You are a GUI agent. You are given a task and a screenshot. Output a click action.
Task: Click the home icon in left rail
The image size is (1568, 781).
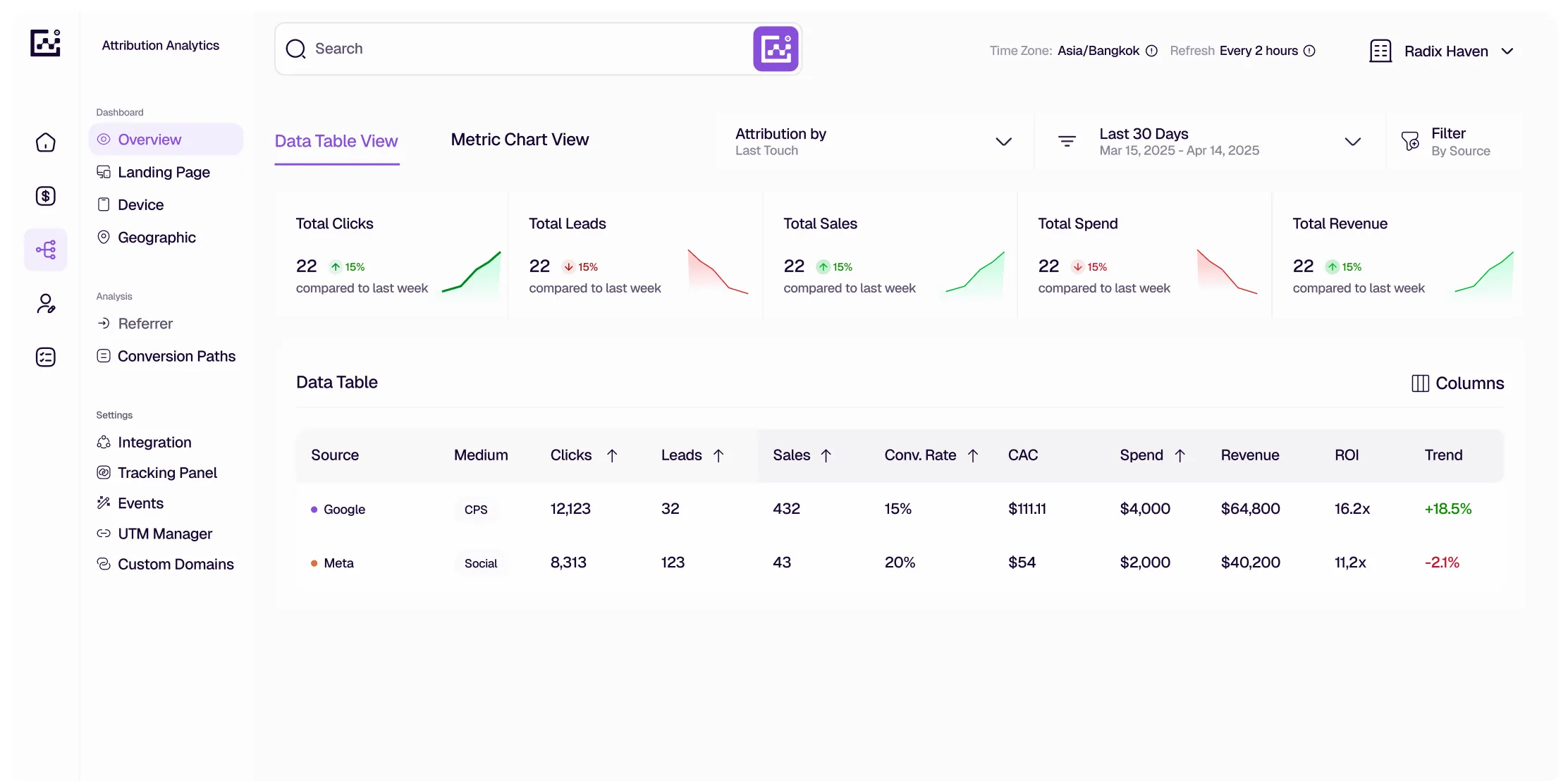(x=46, y=142)
